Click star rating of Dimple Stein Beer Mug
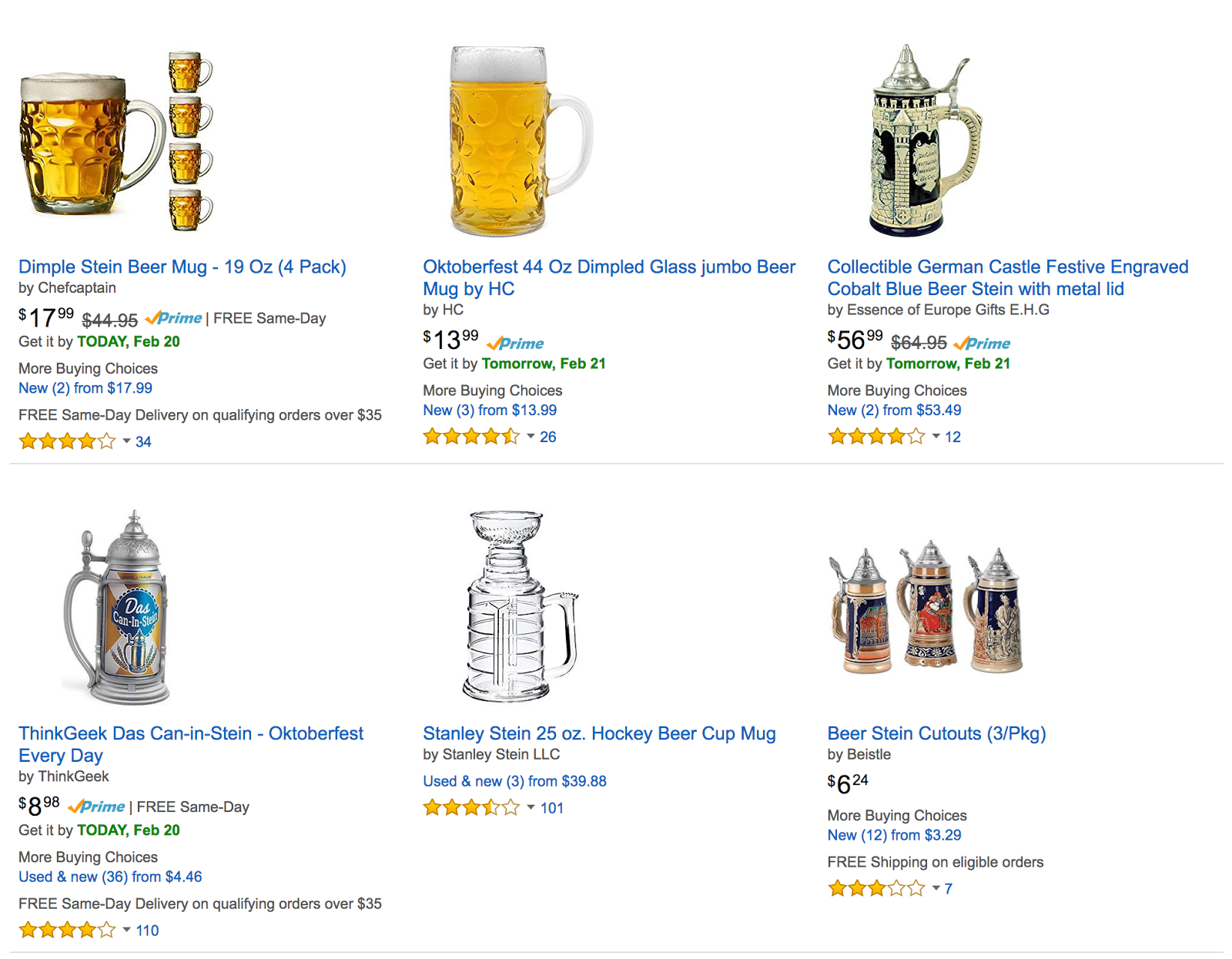The width and height of the screenshot is (1232, 959). coord(67,442)
